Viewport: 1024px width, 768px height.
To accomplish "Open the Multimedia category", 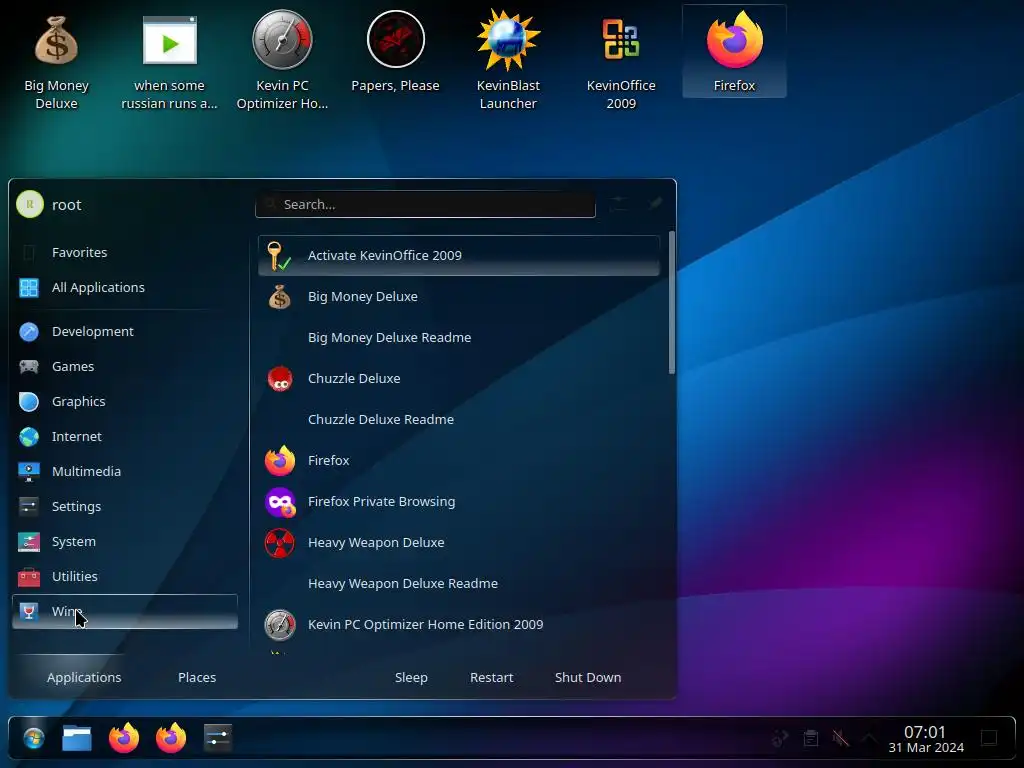I will pos(125,472).
